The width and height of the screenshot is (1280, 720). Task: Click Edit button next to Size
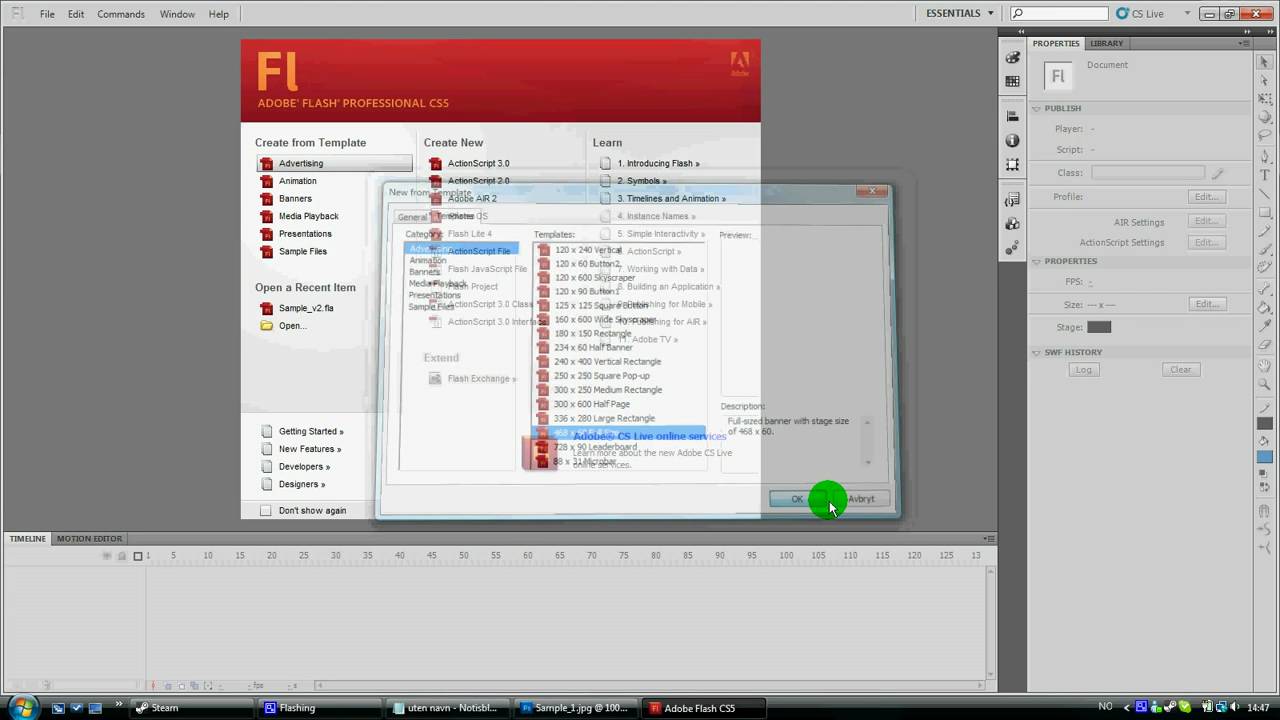point(1207,304)
